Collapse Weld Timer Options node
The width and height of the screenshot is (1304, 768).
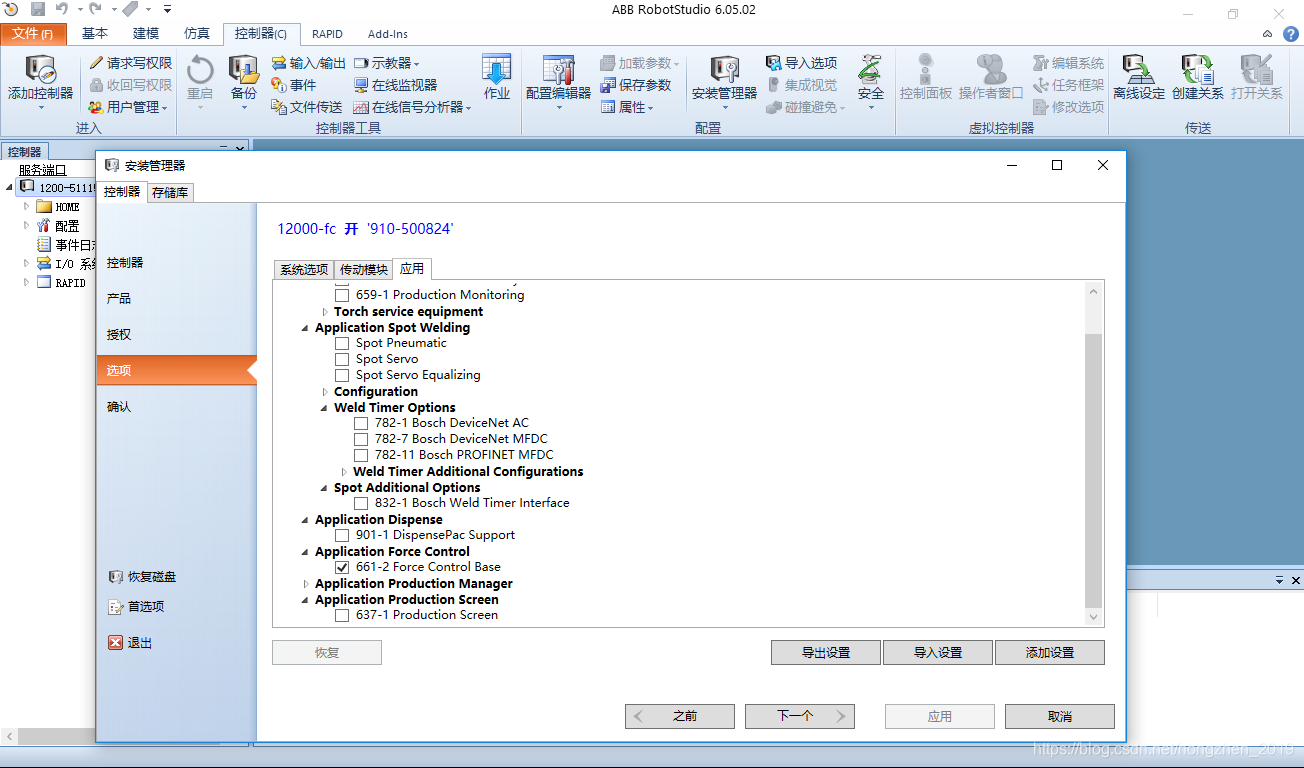point(325,408)
